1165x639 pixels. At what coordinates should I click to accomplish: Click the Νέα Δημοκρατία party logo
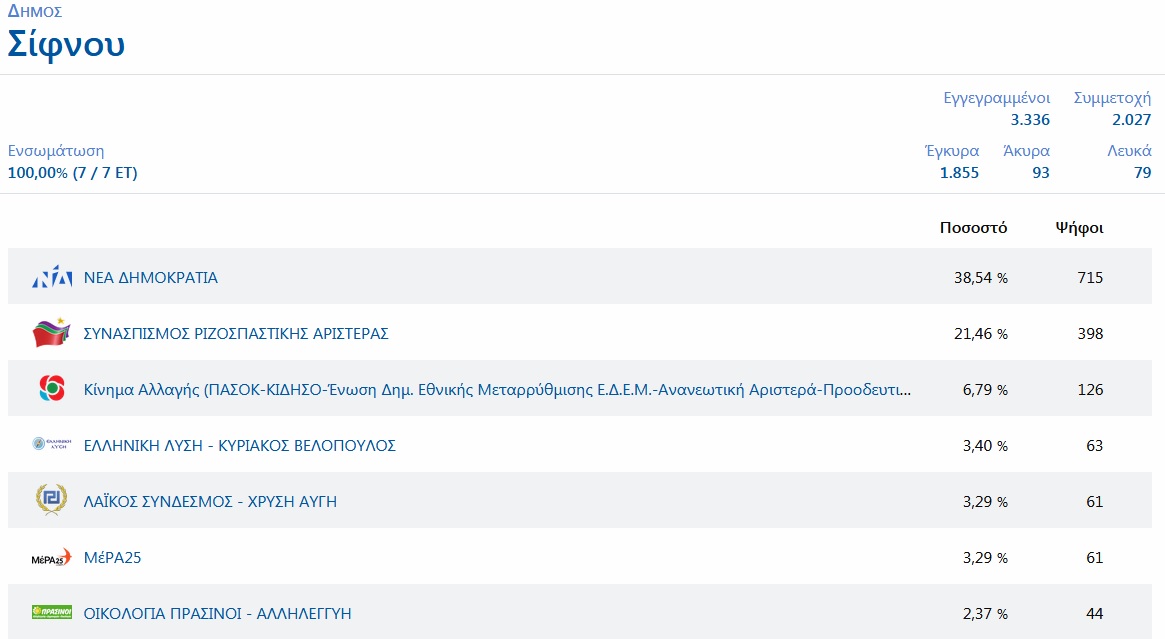click(x=52, y=278)
